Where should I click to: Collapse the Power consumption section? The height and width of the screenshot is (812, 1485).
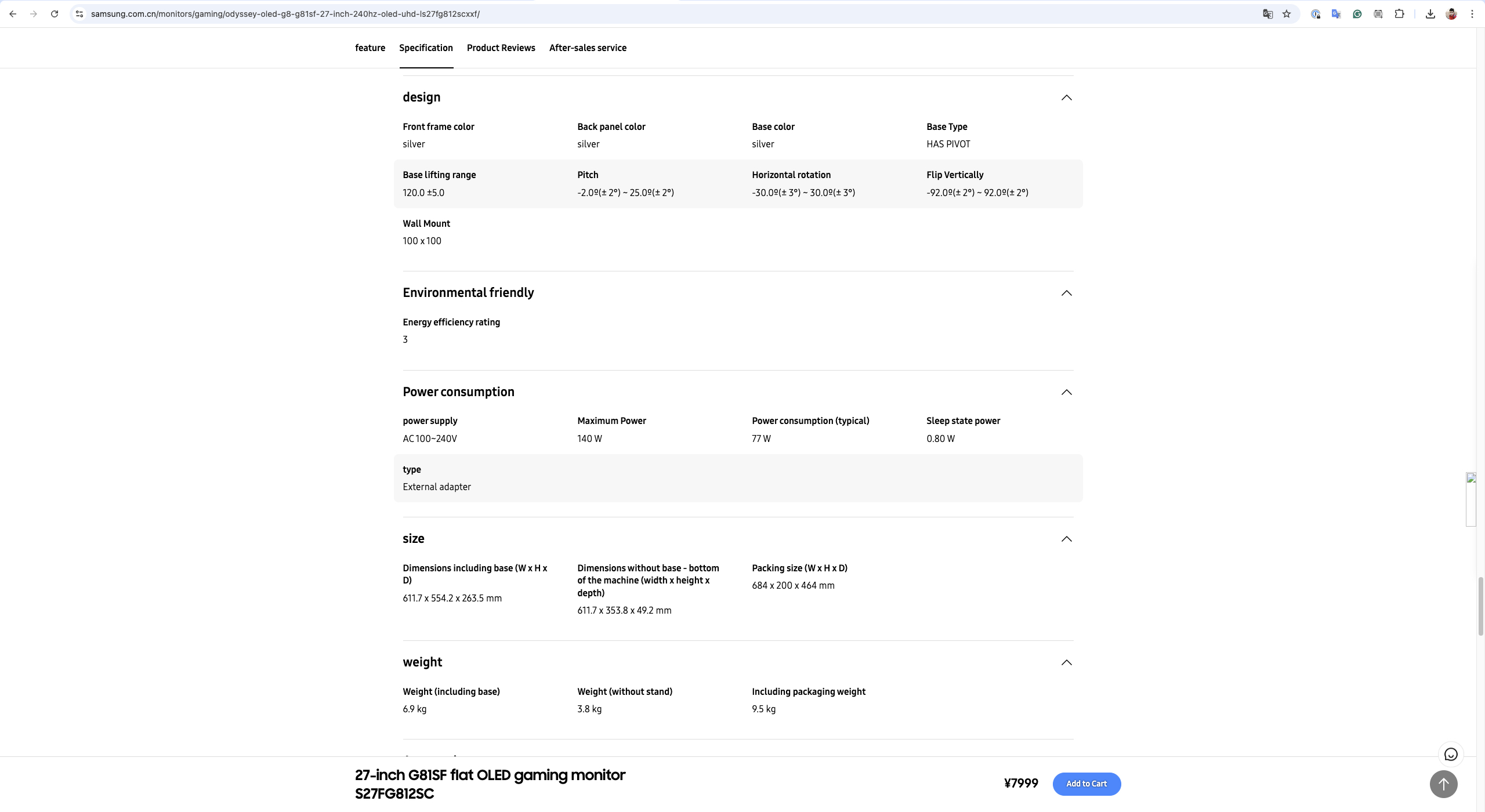(1066, 392)
